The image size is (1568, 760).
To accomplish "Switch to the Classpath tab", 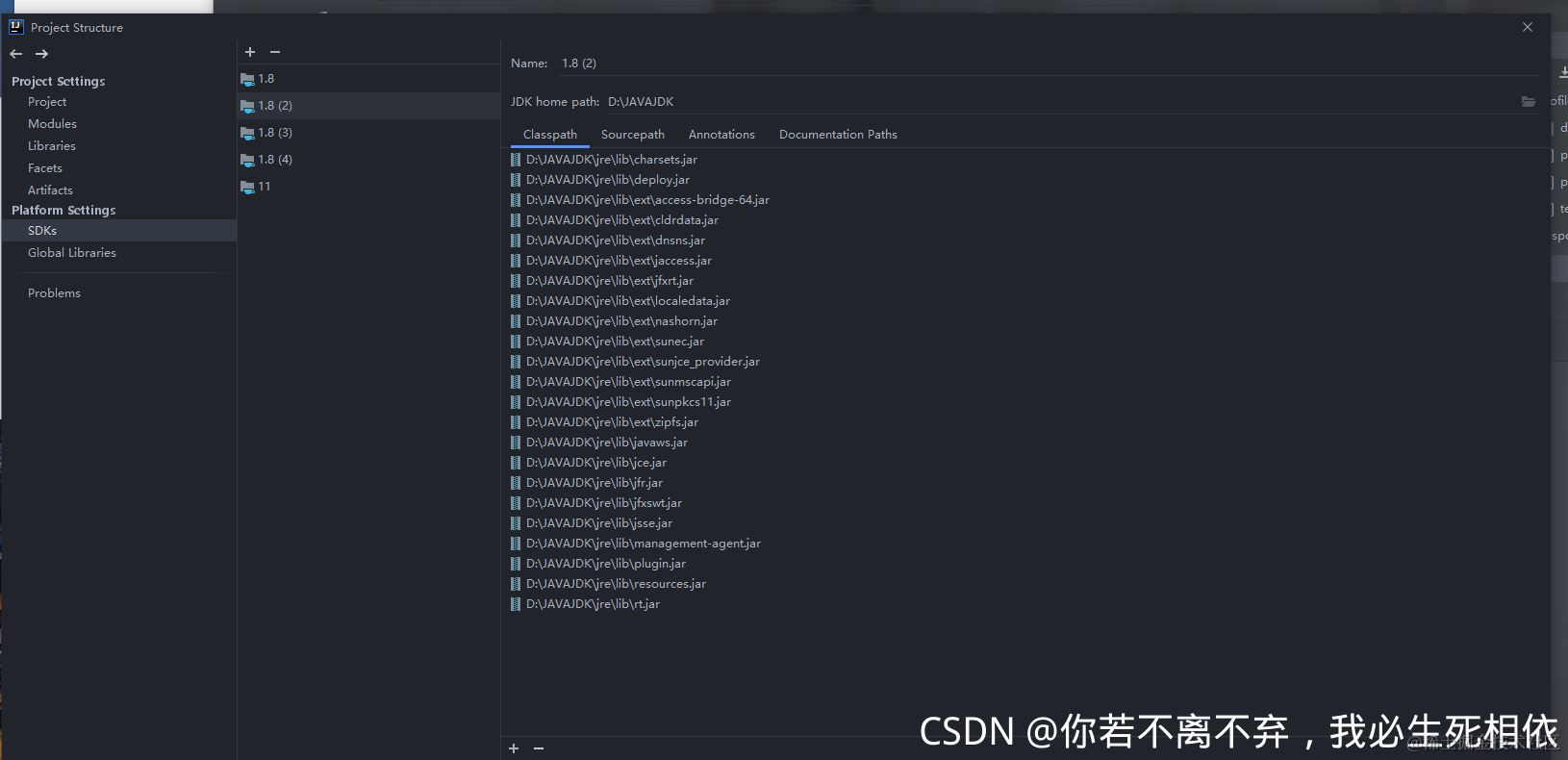I will pyautogui.click(x=550, y=135).
